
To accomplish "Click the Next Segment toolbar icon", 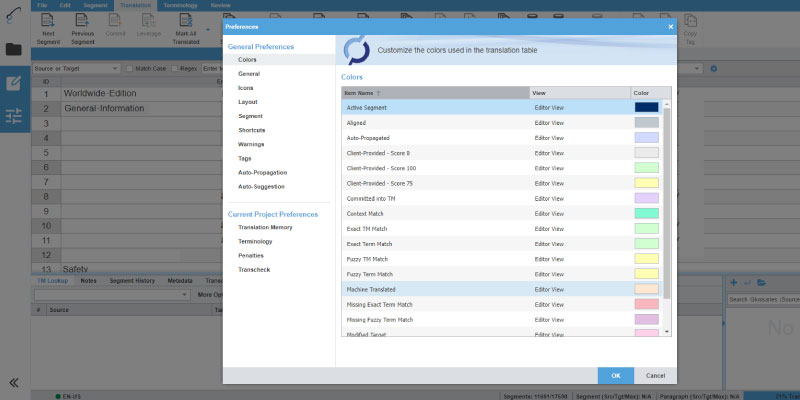I will pyautogui.click(x=48, y=20).
